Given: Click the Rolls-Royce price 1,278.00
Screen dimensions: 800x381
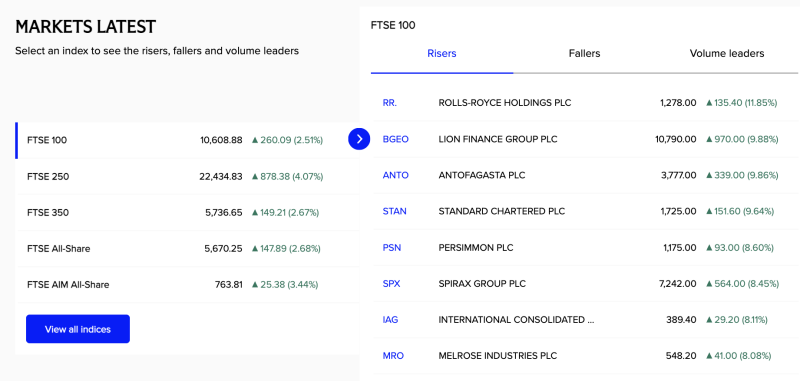Looking at the screenshot, I should click(678, 103).
